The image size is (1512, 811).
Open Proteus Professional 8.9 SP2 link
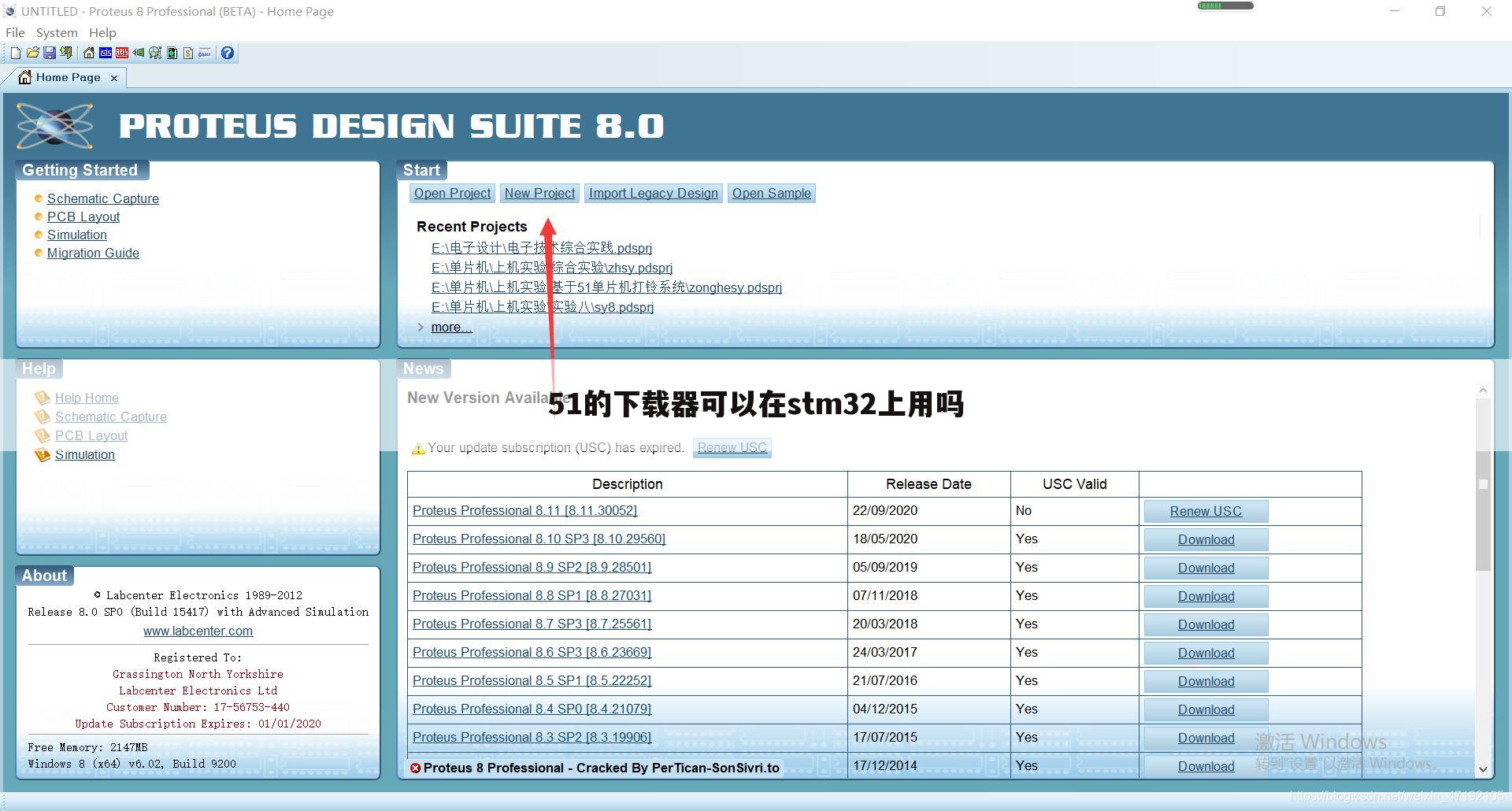[x=532, y=567]
